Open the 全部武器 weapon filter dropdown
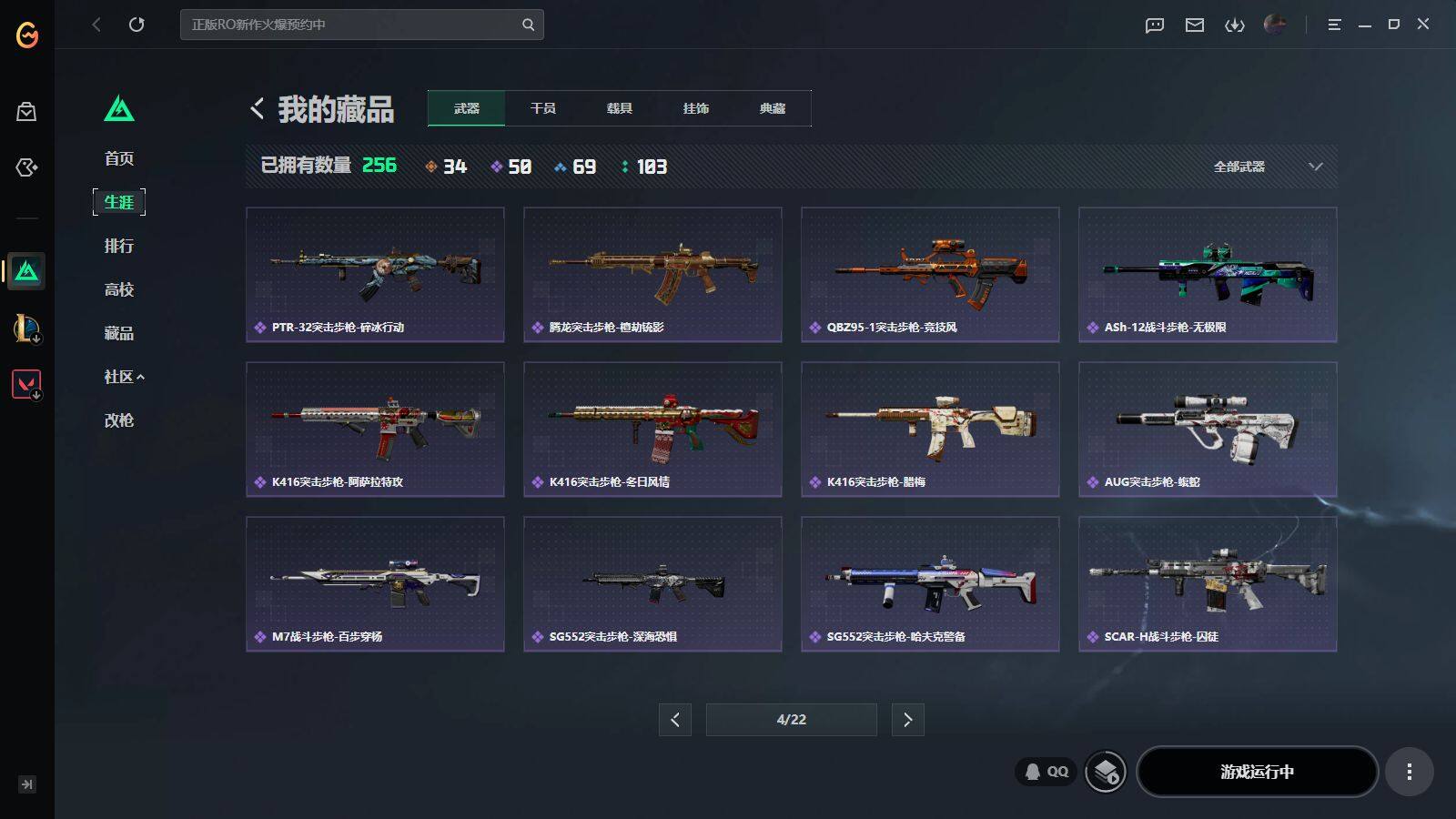The image size is (1456, 819). point(1268,167)
